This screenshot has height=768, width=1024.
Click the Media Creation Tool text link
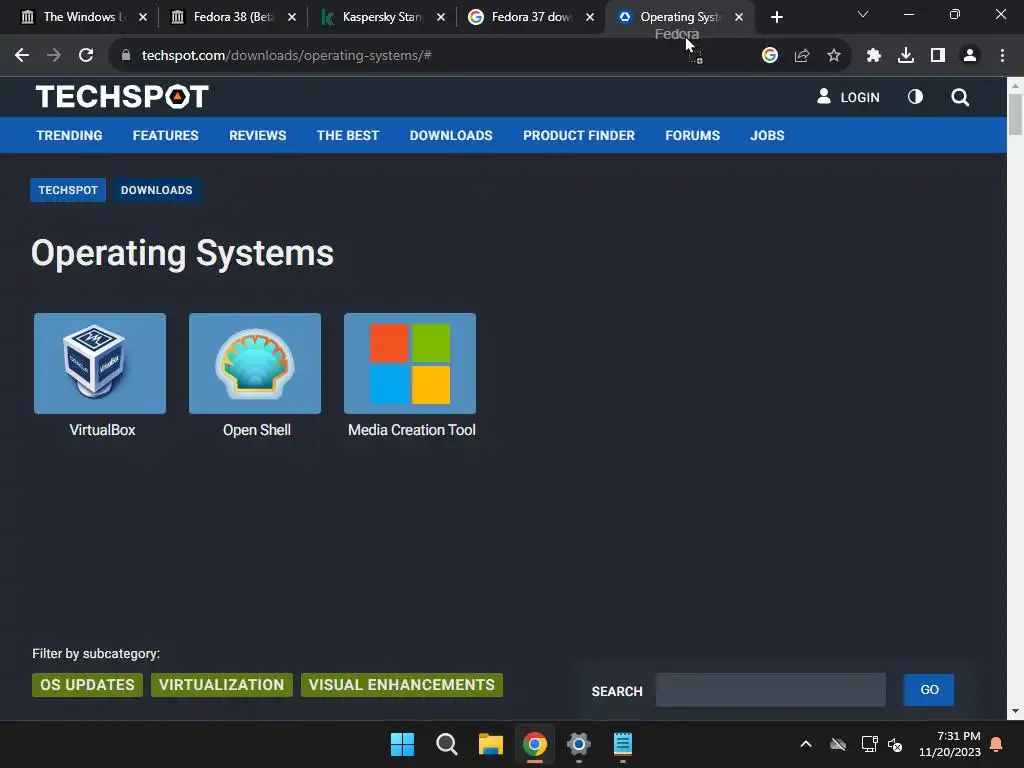[x=411, y=430]
